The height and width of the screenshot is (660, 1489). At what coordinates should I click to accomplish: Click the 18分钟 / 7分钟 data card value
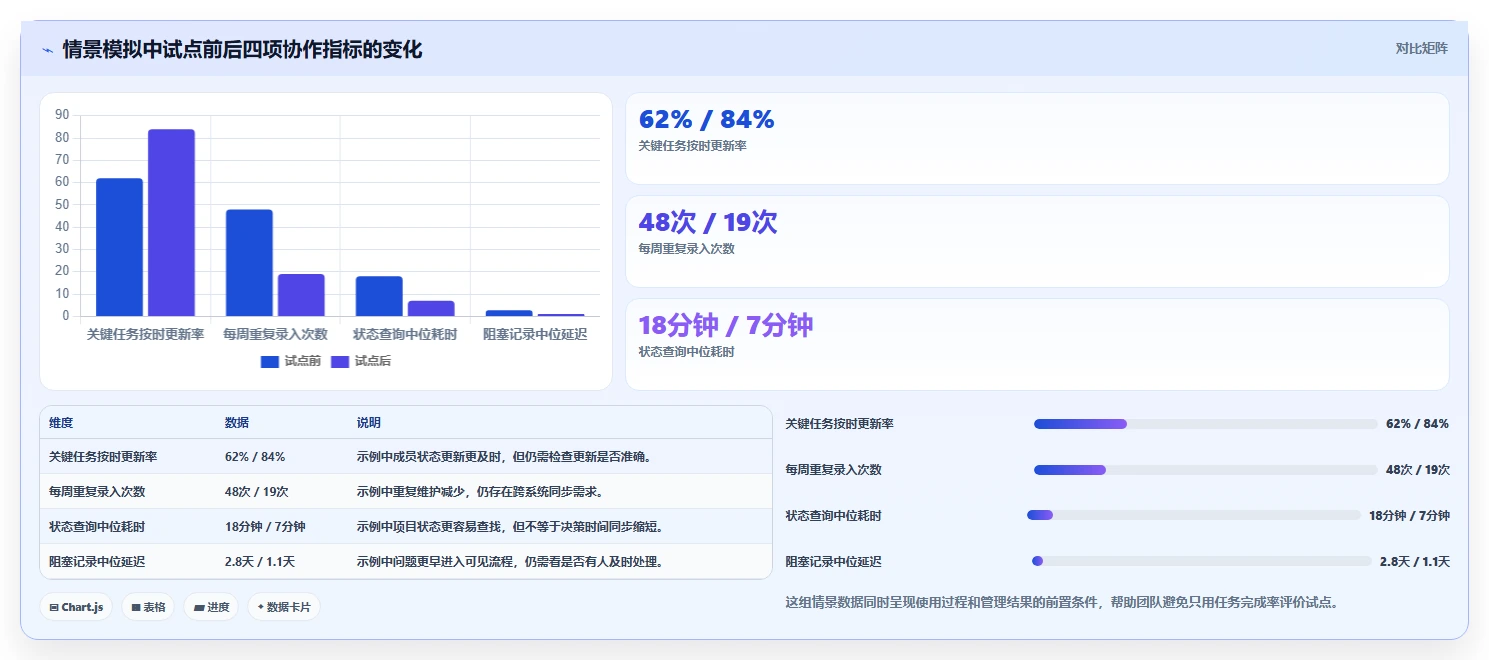(725, 326)
